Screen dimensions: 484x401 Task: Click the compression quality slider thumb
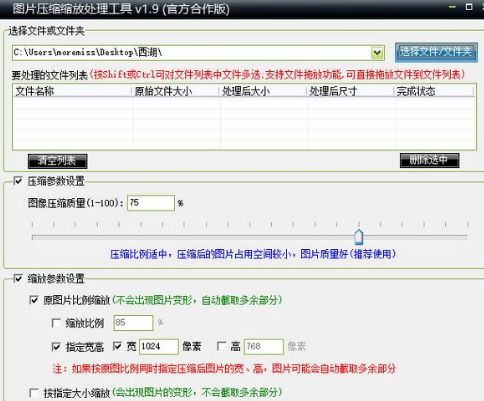pyautogui.click(x=359, y=237)
